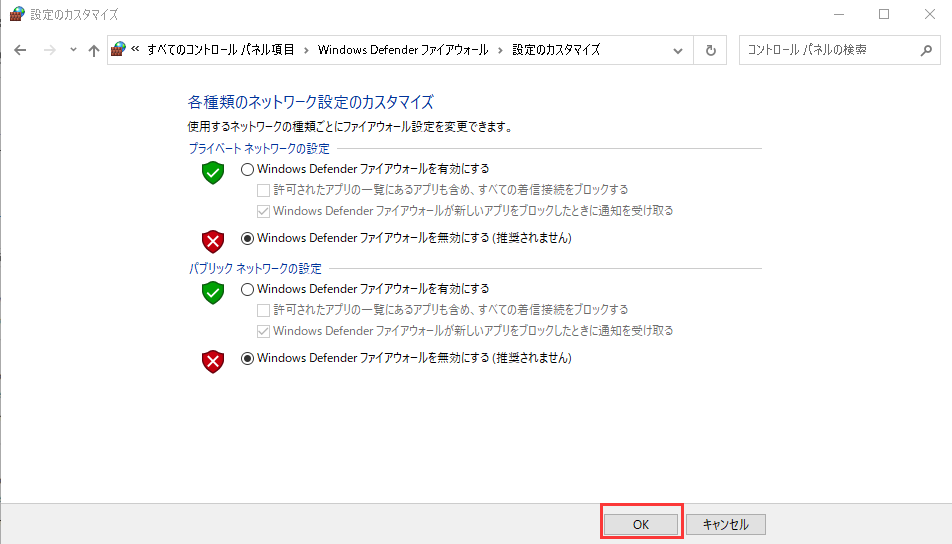Select disable firewall for public network
This screenshot has height=544, width=952.
click(248, 358)
